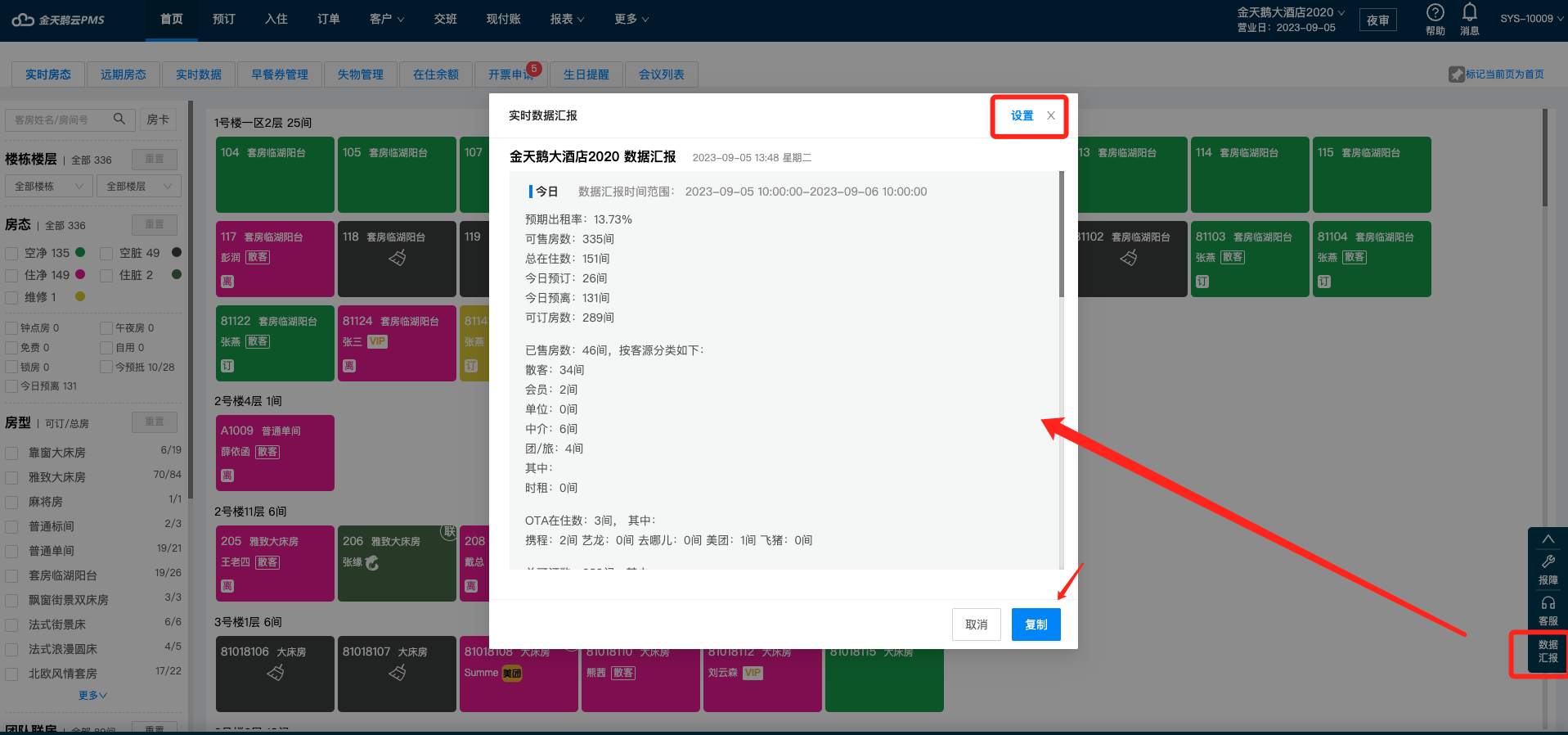Switch to 实时数据 tab

pyautogui.click(x=199, y=74)
